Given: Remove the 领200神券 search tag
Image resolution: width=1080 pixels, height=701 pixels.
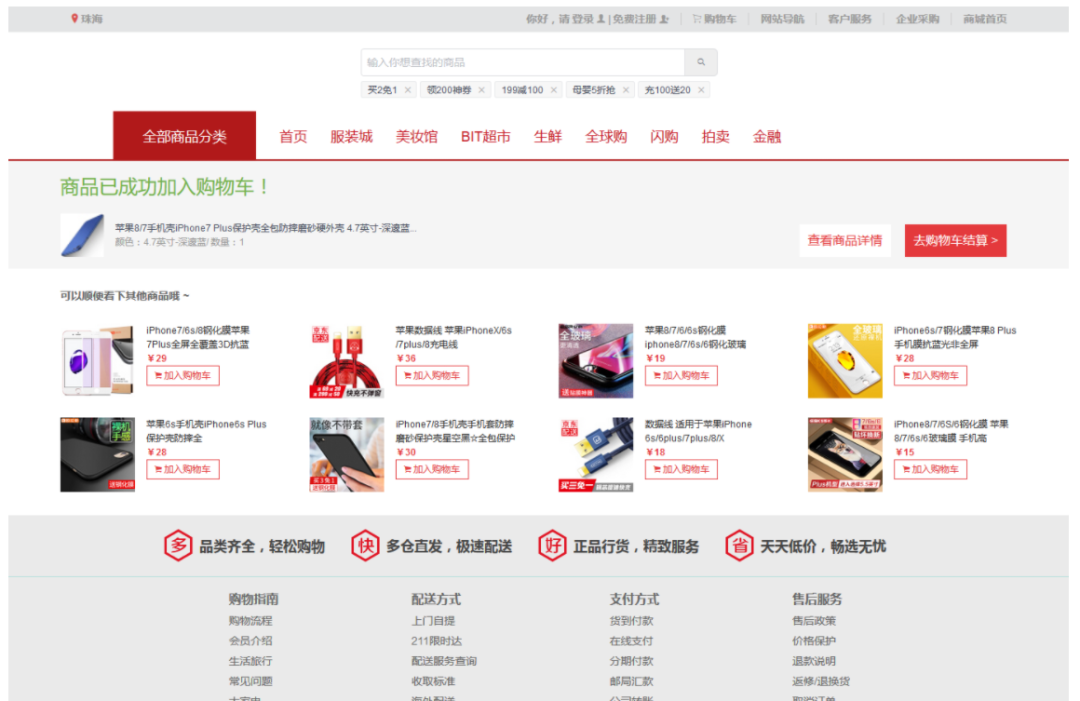Looking at the screenshot, I should pyautogui.click(x=481, y=90).
